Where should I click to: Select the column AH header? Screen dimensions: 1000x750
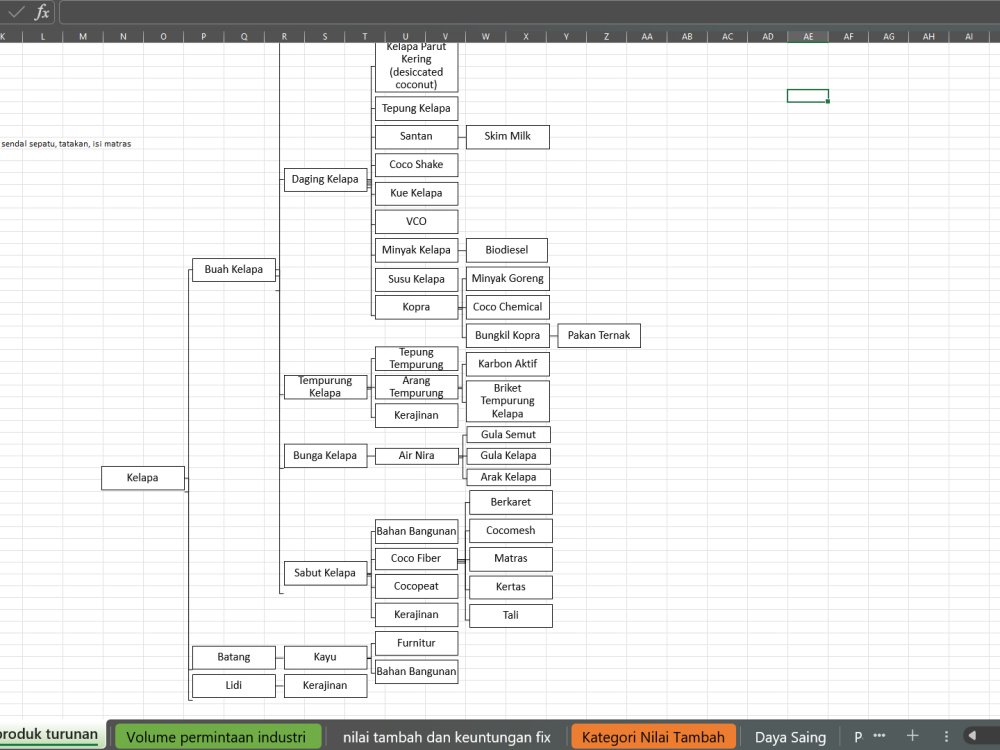point(929,36)
